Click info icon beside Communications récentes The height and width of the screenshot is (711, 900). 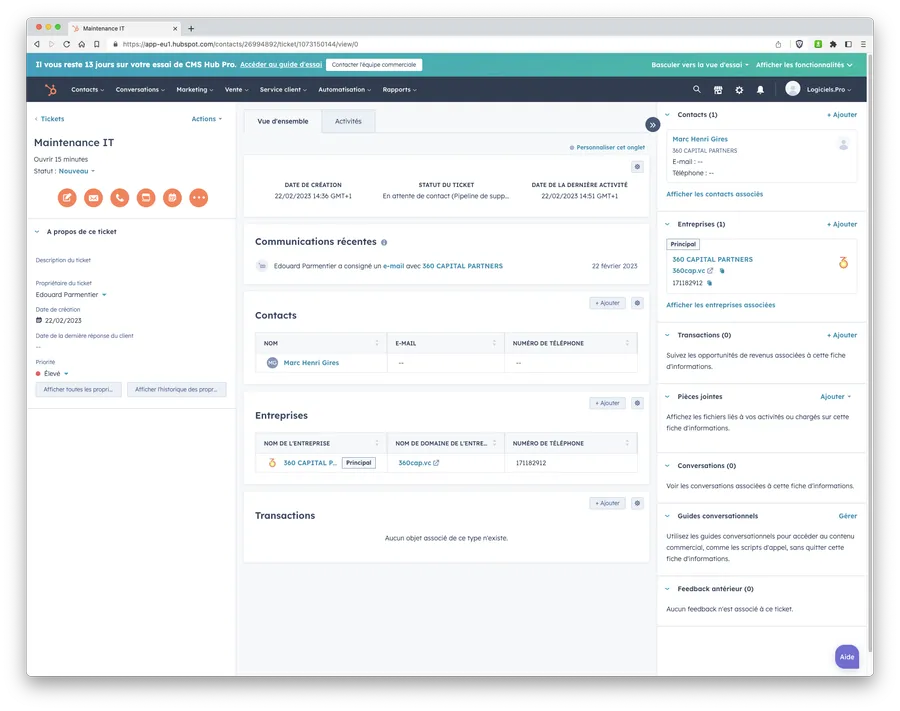pos(384,243)
